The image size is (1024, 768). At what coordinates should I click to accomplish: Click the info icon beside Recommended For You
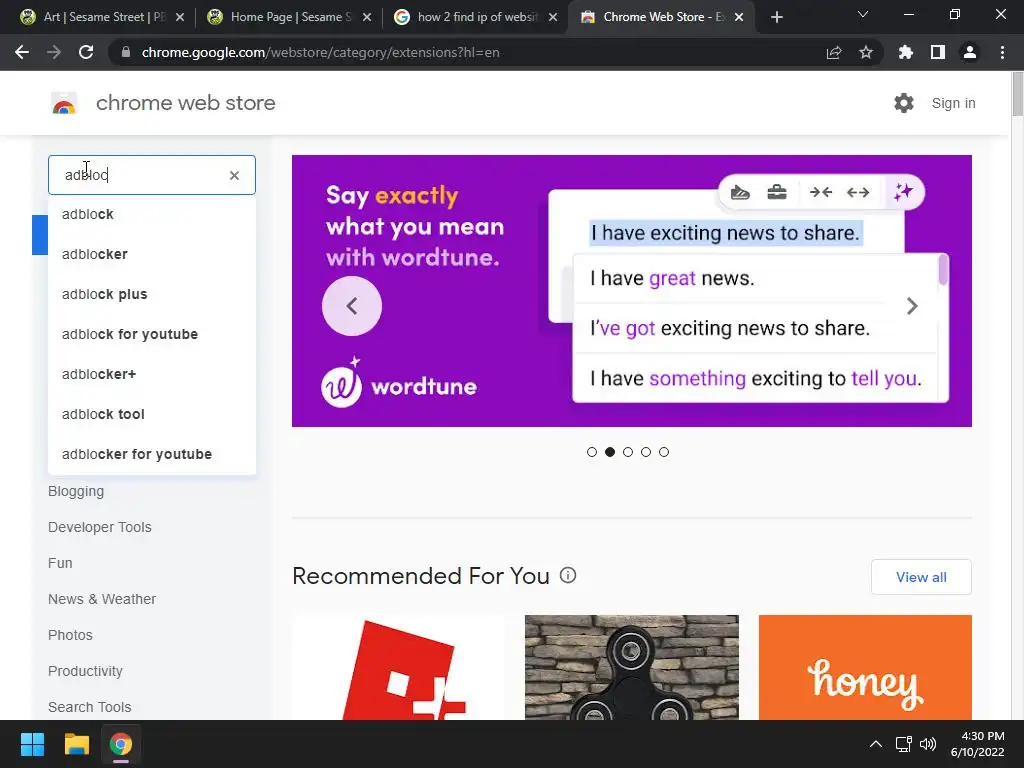point(568,575)
